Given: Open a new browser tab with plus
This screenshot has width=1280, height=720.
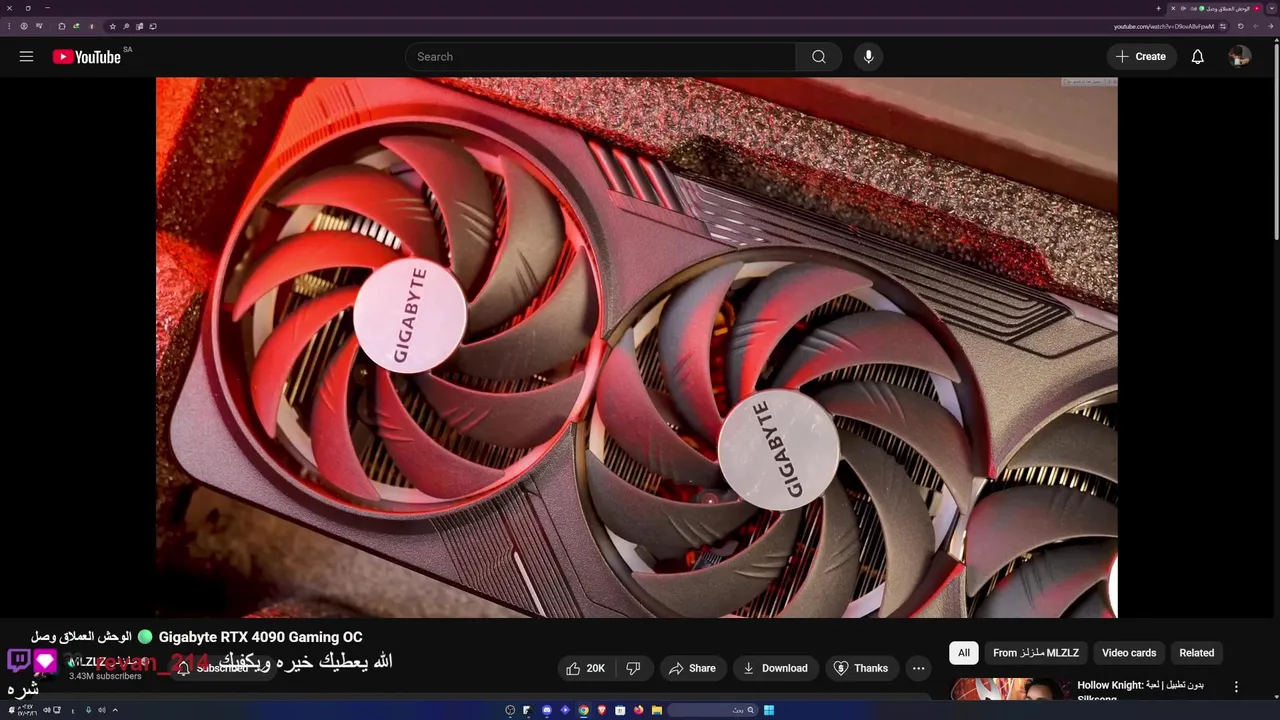Looking at the screenshot, I should [1158, 8].
